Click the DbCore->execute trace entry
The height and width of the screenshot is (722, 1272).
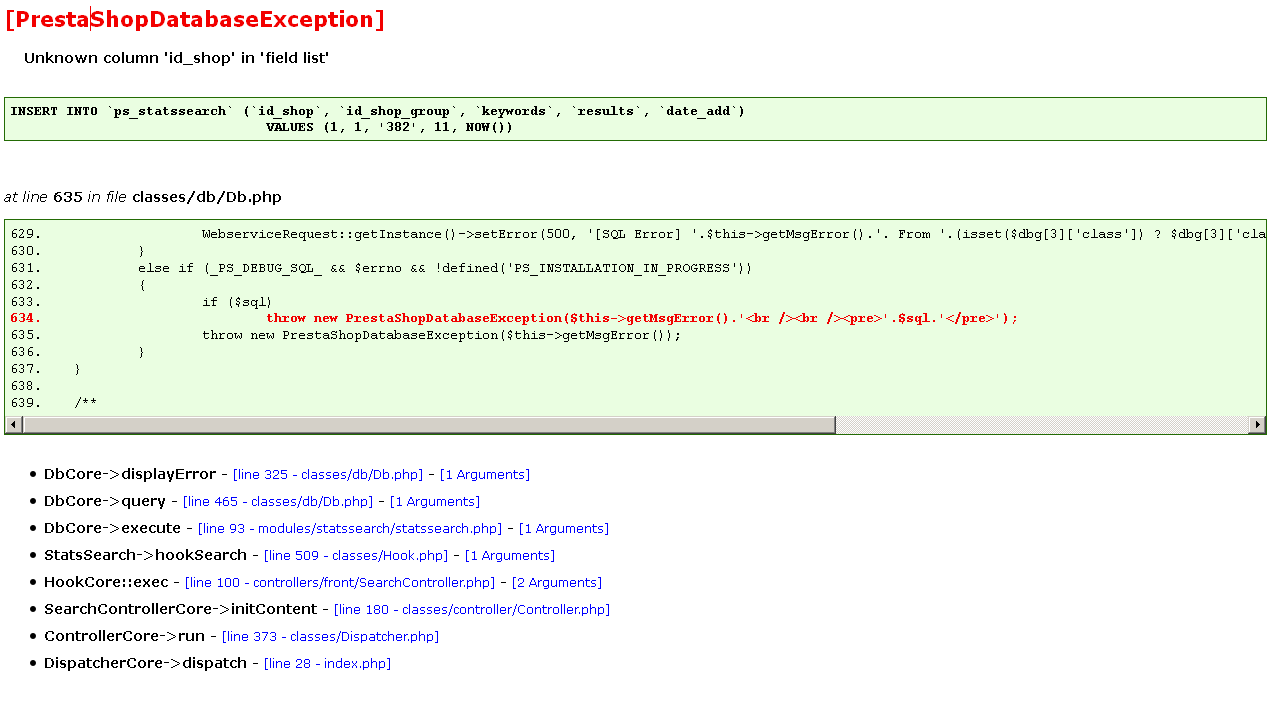point(112,528)
